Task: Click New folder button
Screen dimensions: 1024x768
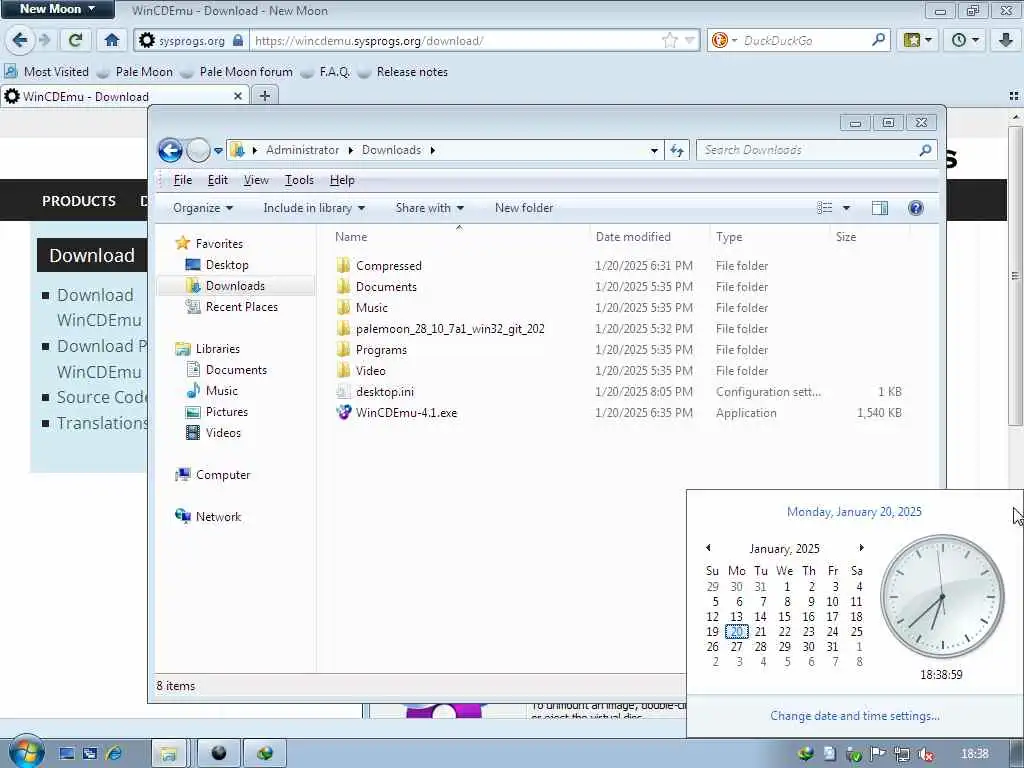Action: tap(524, 208)
